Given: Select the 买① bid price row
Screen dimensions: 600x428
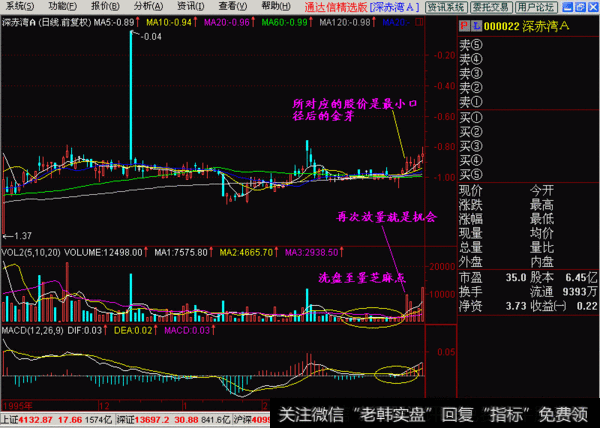Looking at the screenshot, I should 470,118.
